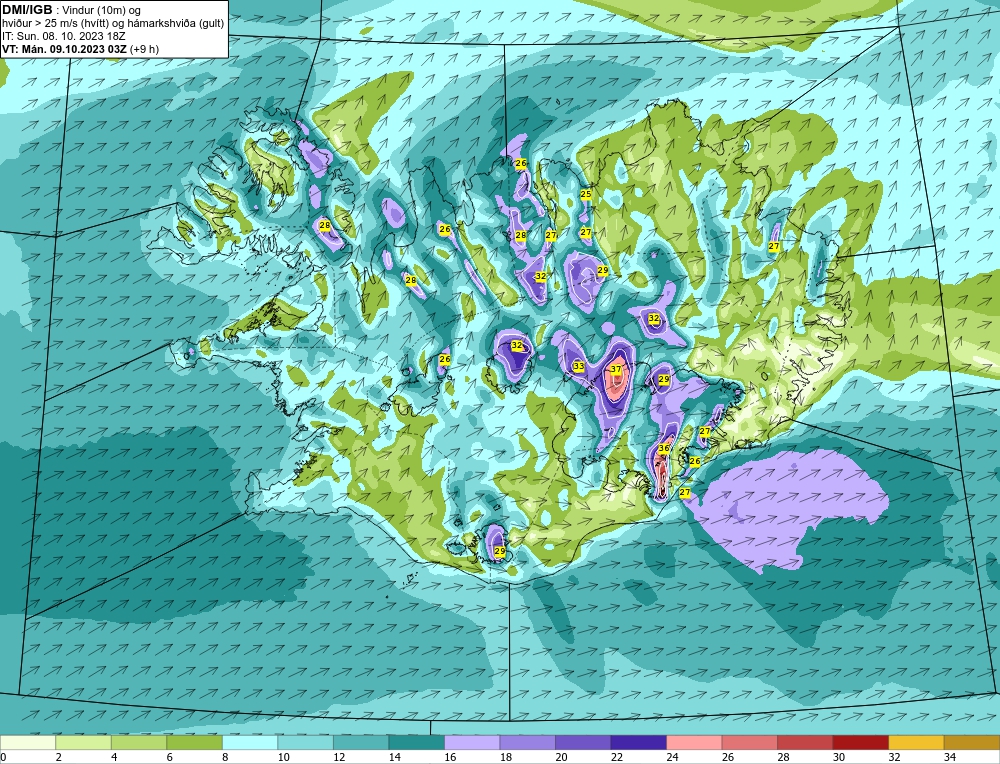
Task: Select the dark teal 14–16 m/s legend swatch
Action: (416, 743)
